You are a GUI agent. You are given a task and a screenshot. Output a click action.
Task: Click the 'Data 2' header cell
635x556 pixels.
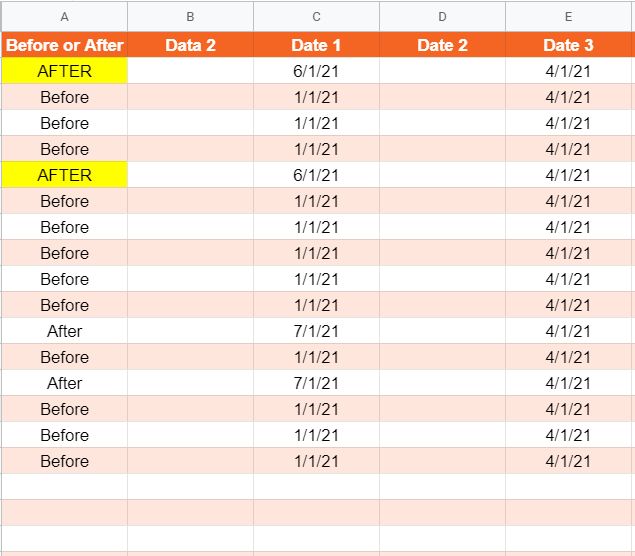(190, 45)
